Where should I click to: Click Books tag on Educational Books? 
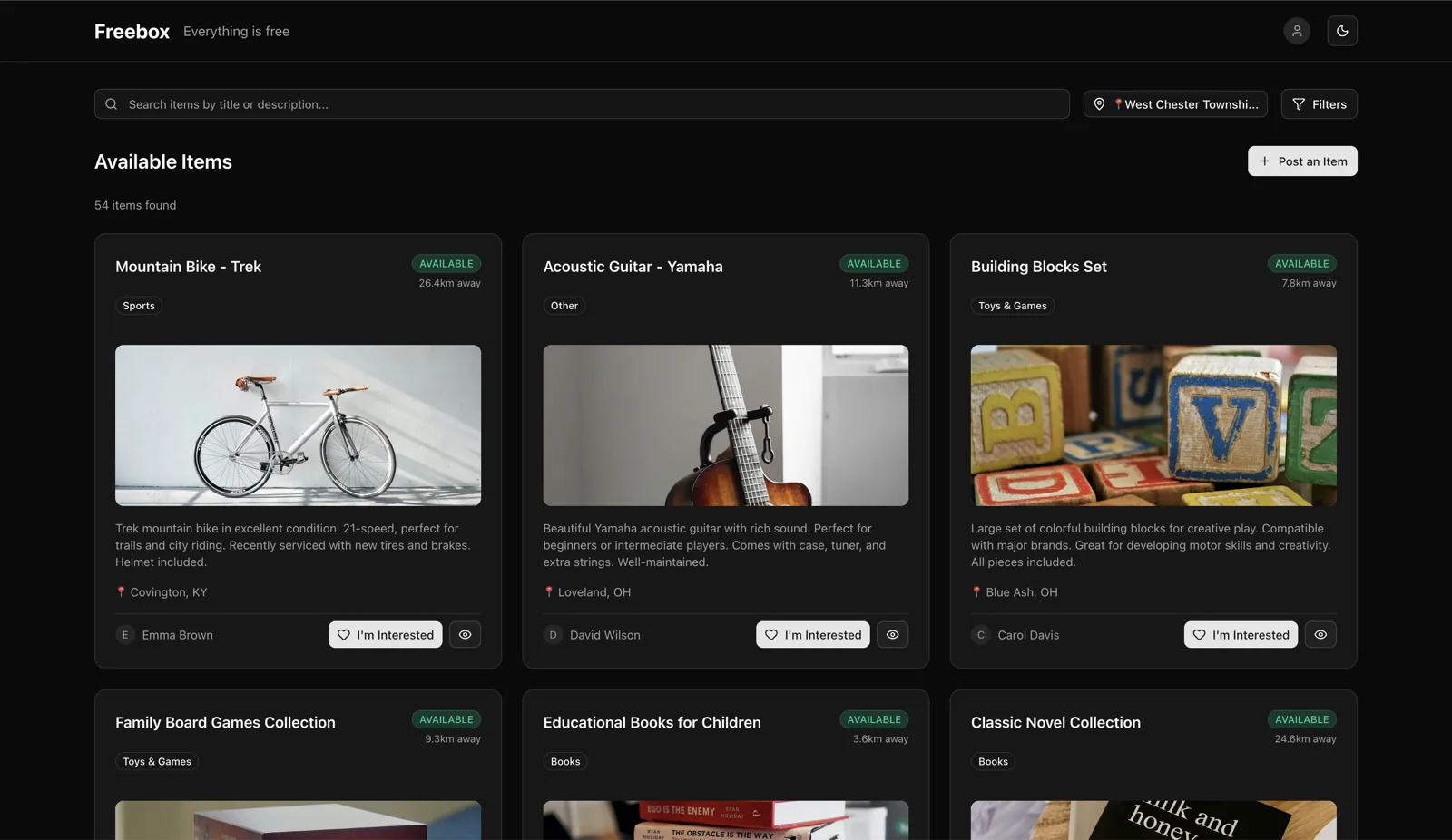pos(565,762)
